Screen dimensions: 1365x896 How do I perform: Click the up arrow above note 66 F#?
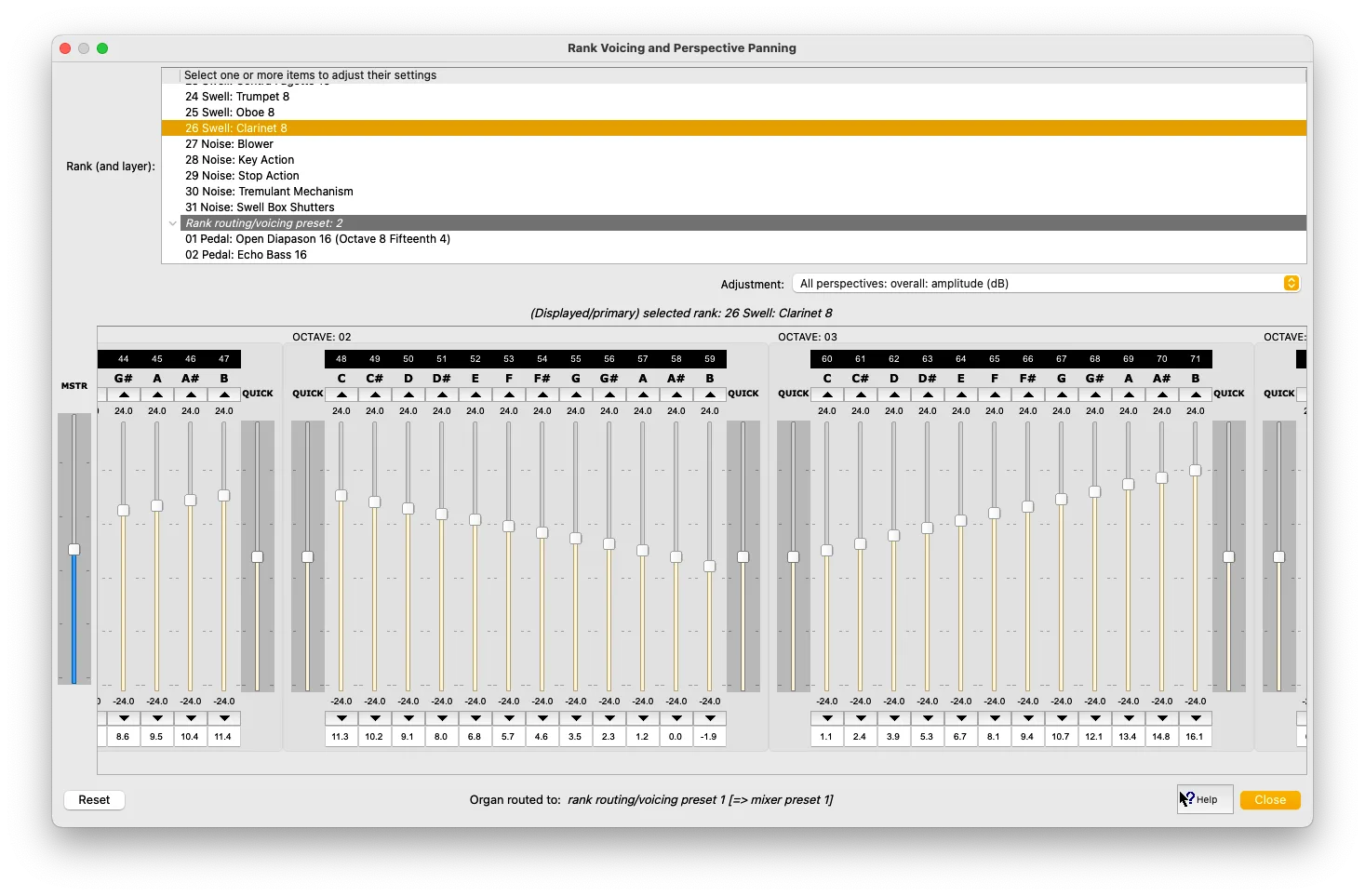[x=1028, y=395]
